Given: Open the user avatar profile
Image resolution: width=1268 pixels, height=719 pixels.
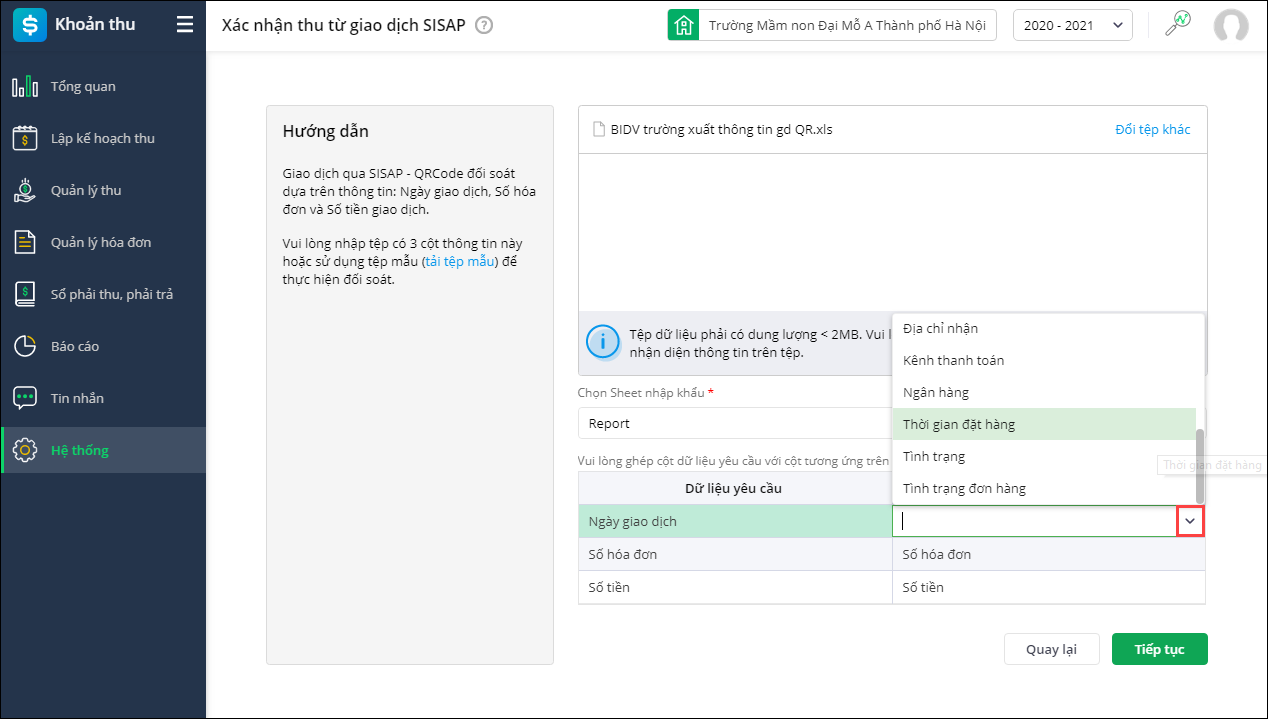Looking at the screenshot, I should (1230, 25).
